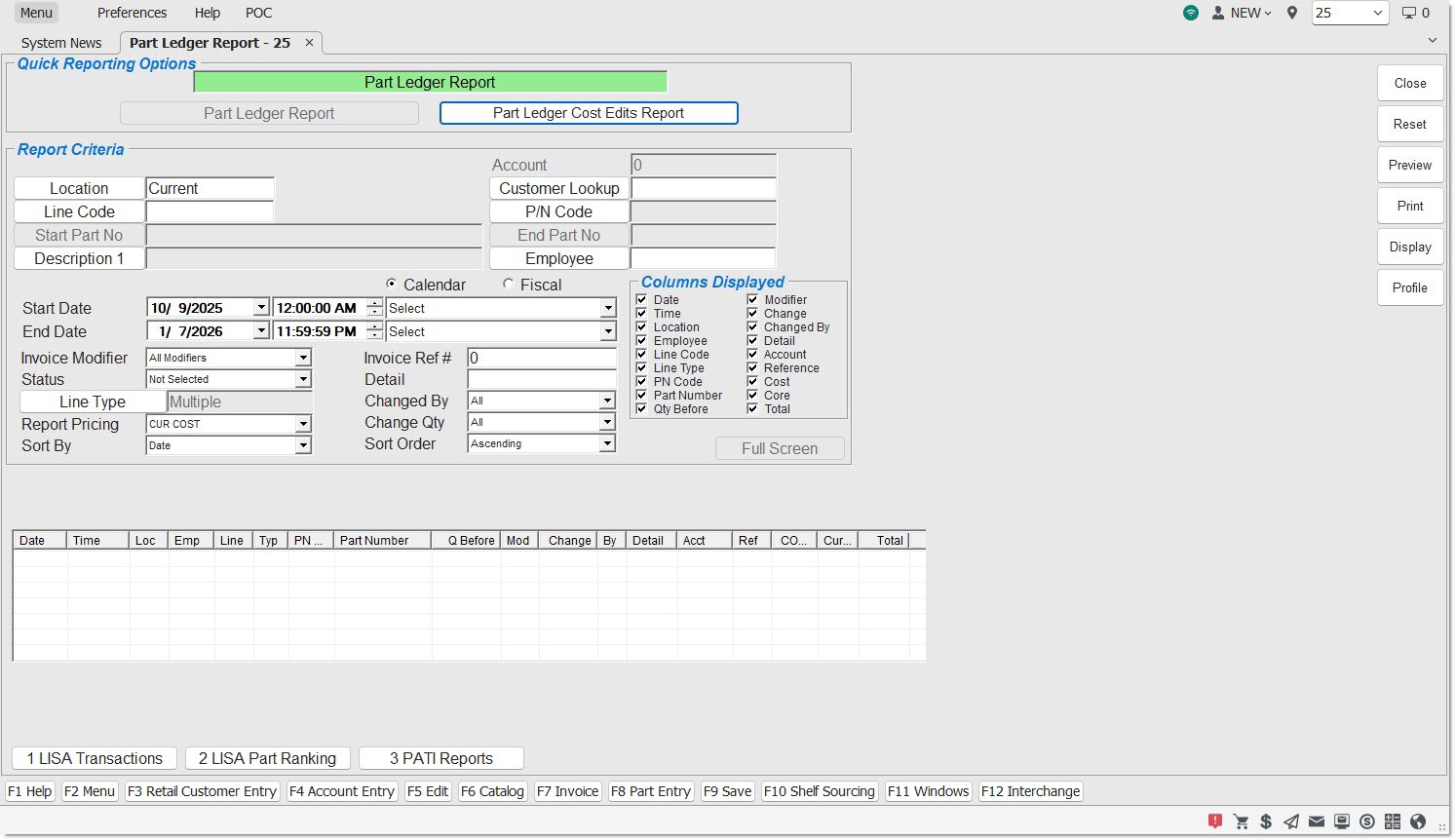The width and height of the screenshot is (1455, 840).
Task: Click the Preview button
Action: 1409,166
